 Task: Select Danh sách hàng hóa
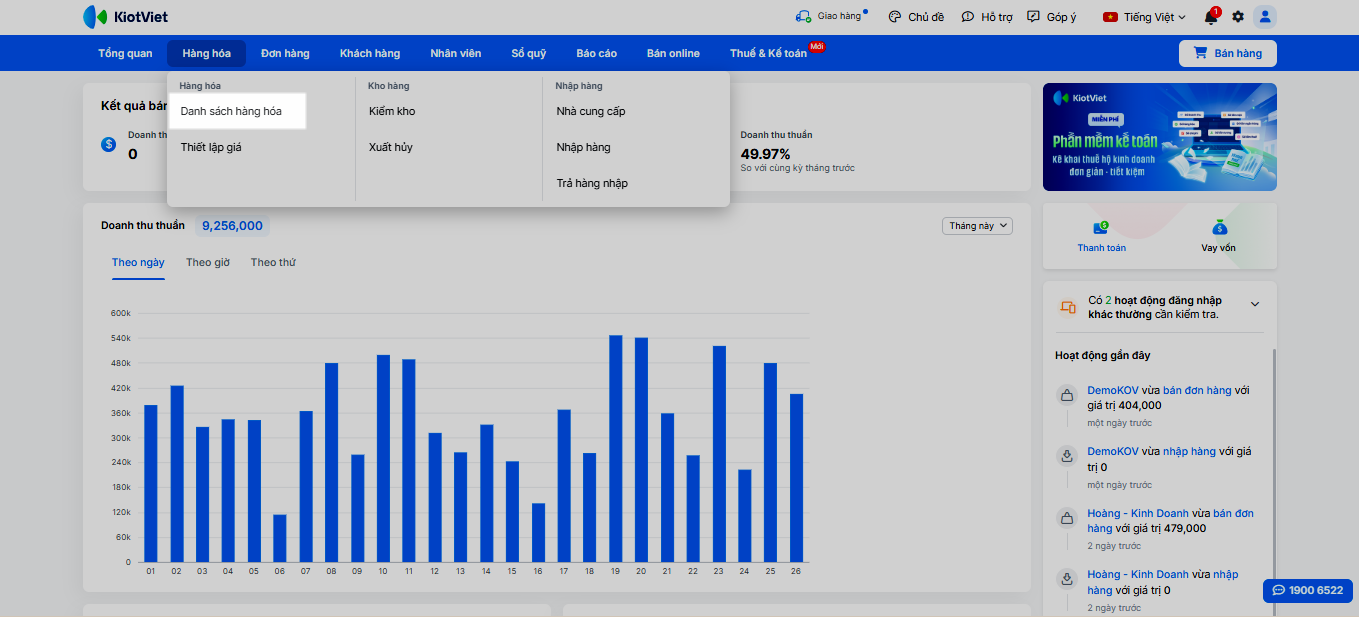click(x=236, y=111)
